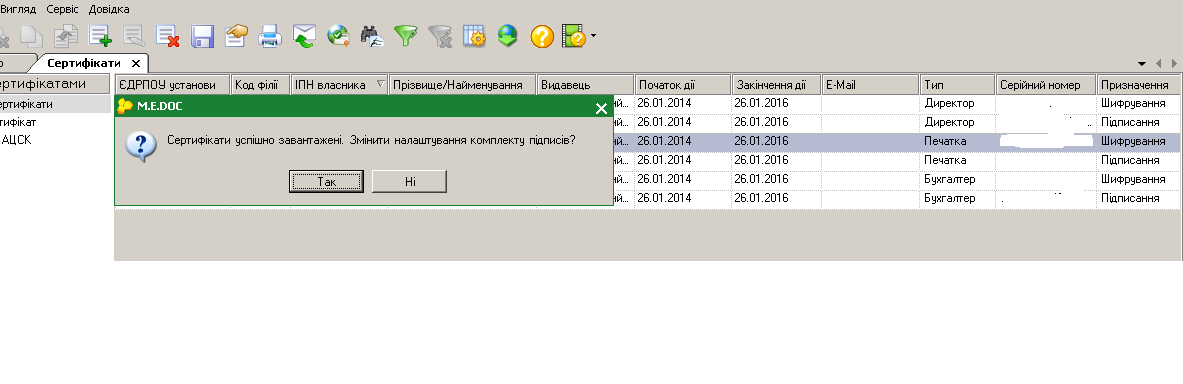1183x384 pixels.
Task: Toggle the sort arrow on ІПН власника column
Action: (379, 84)
